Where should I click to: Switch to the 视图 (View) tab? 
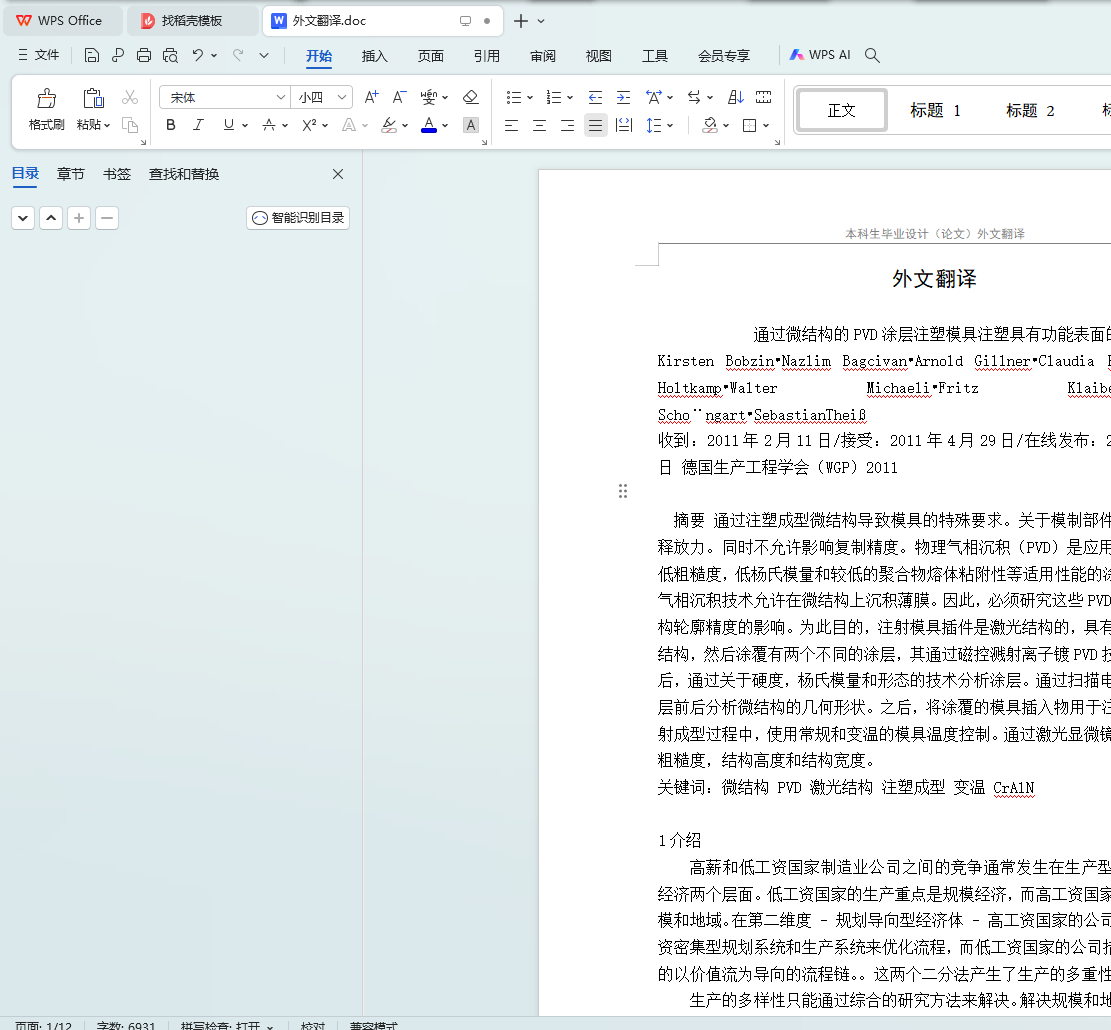[x=599, y=56]
